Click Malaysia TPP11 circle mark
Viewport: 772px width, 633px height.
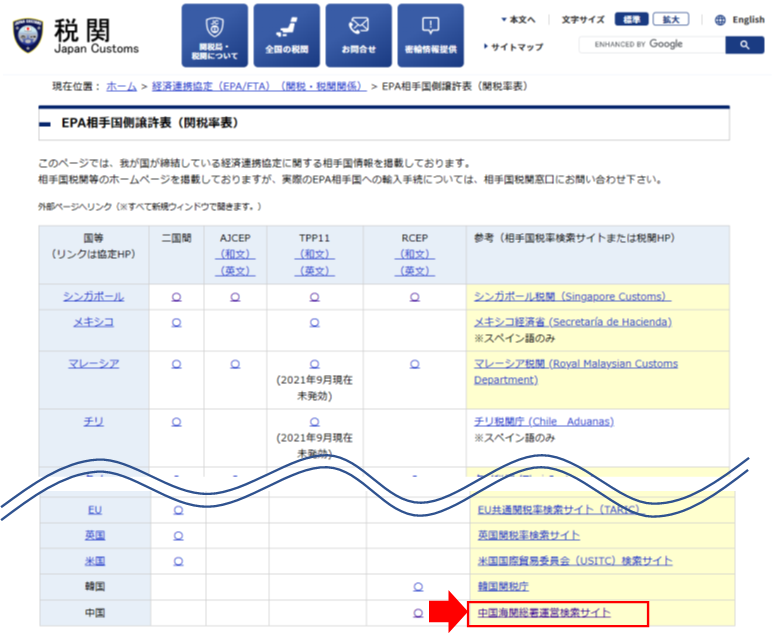pyautogui.click(x=314, y=364)
